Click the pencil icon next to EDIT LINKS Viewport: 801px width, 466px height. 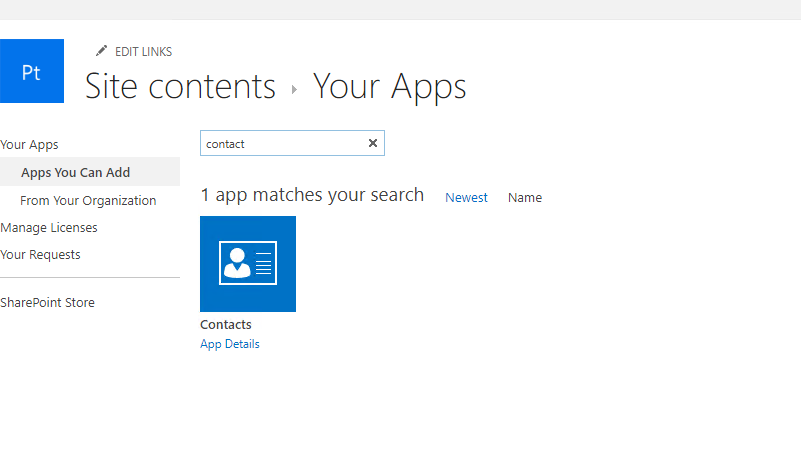pos(101,51)
